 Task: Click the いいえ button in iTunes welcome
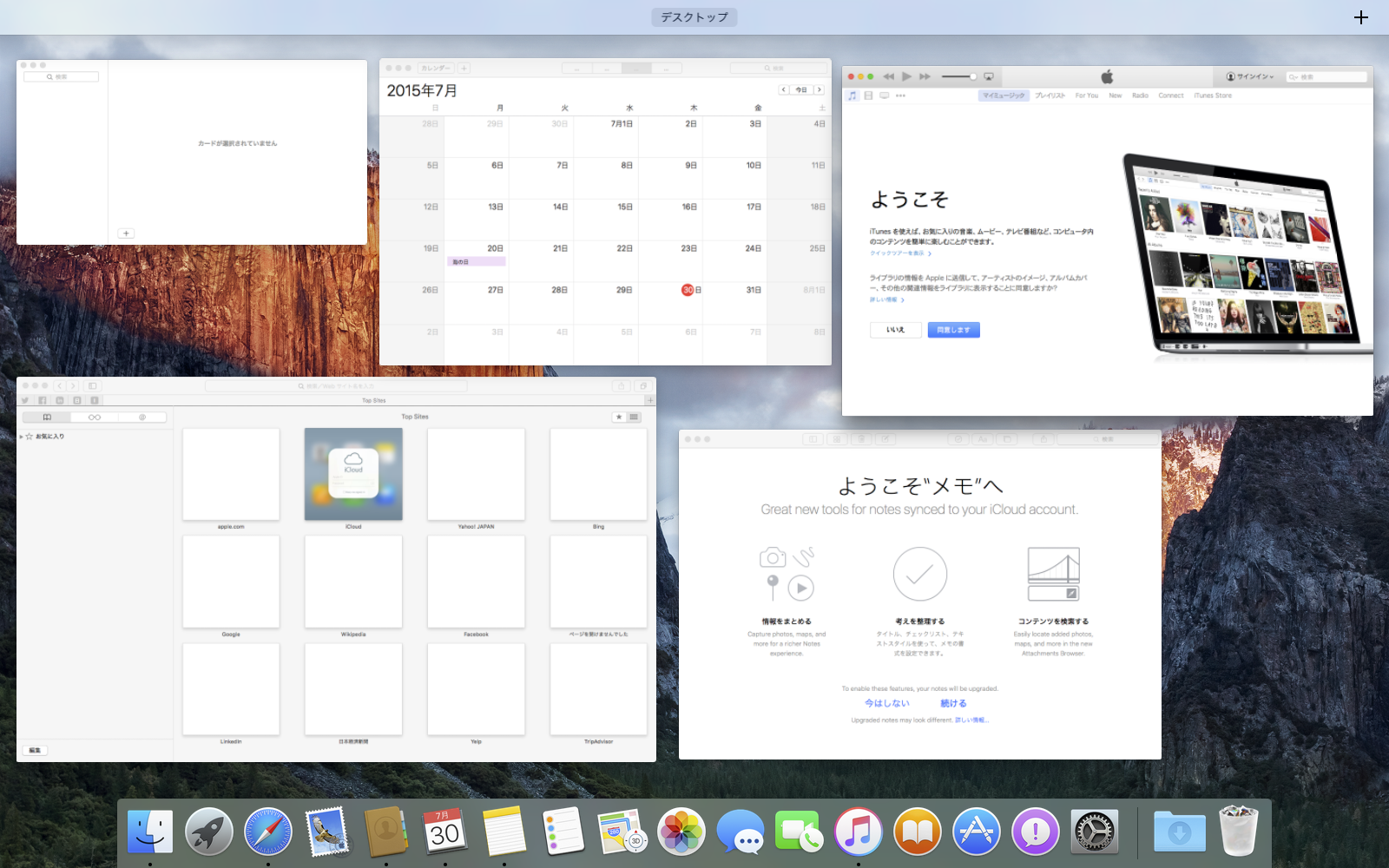click(895, 330)
